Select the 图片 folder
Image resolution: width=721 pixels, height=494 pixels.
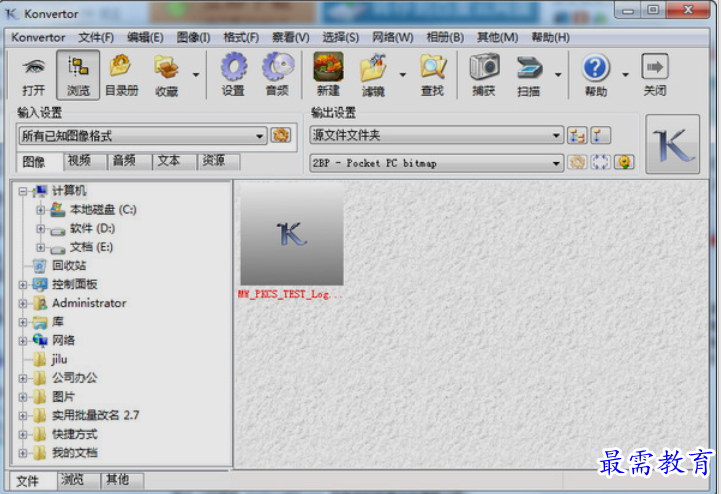tap(63, 396)
